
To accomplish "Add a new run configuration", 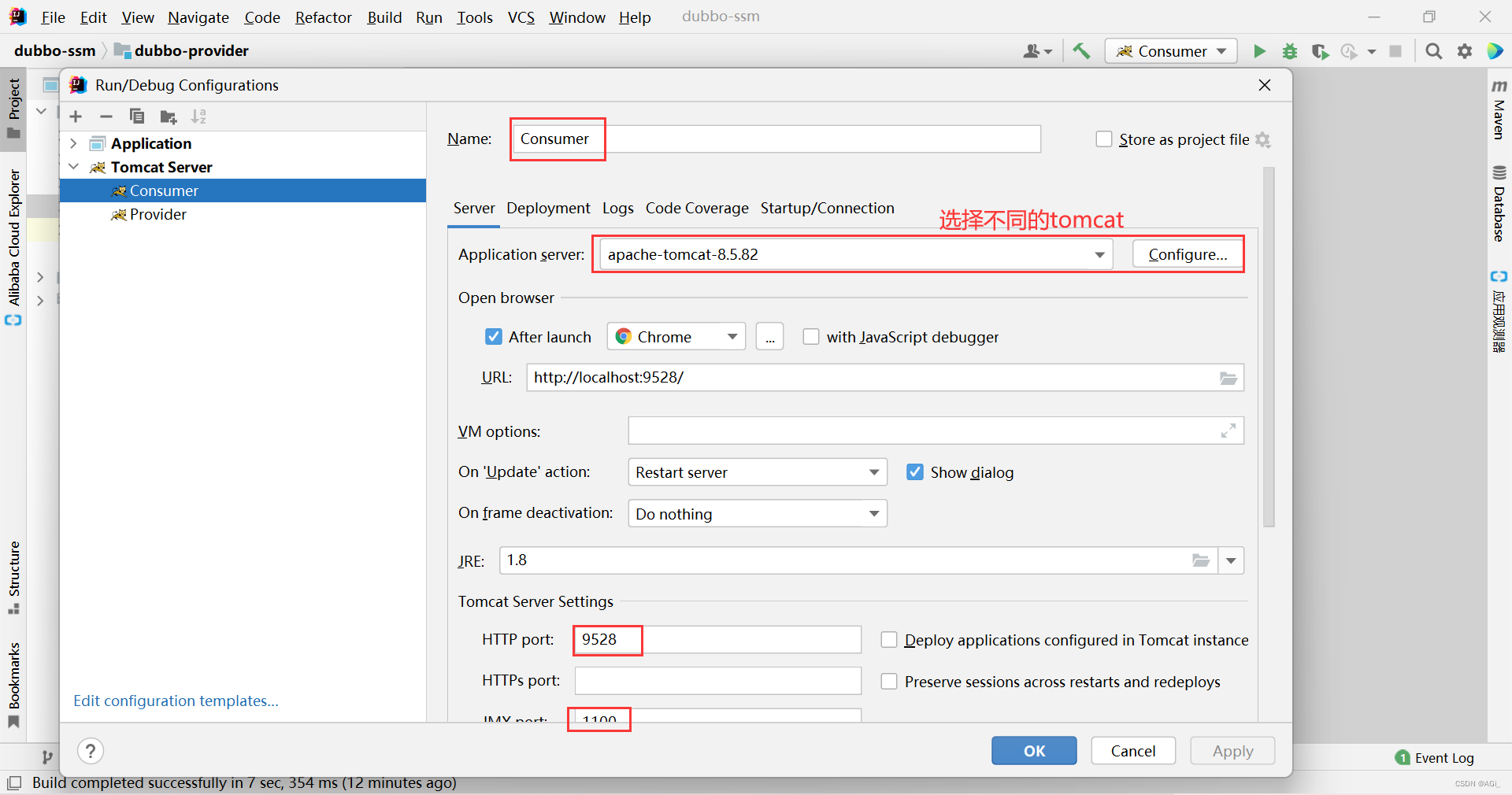I will [x=75, y=116].
